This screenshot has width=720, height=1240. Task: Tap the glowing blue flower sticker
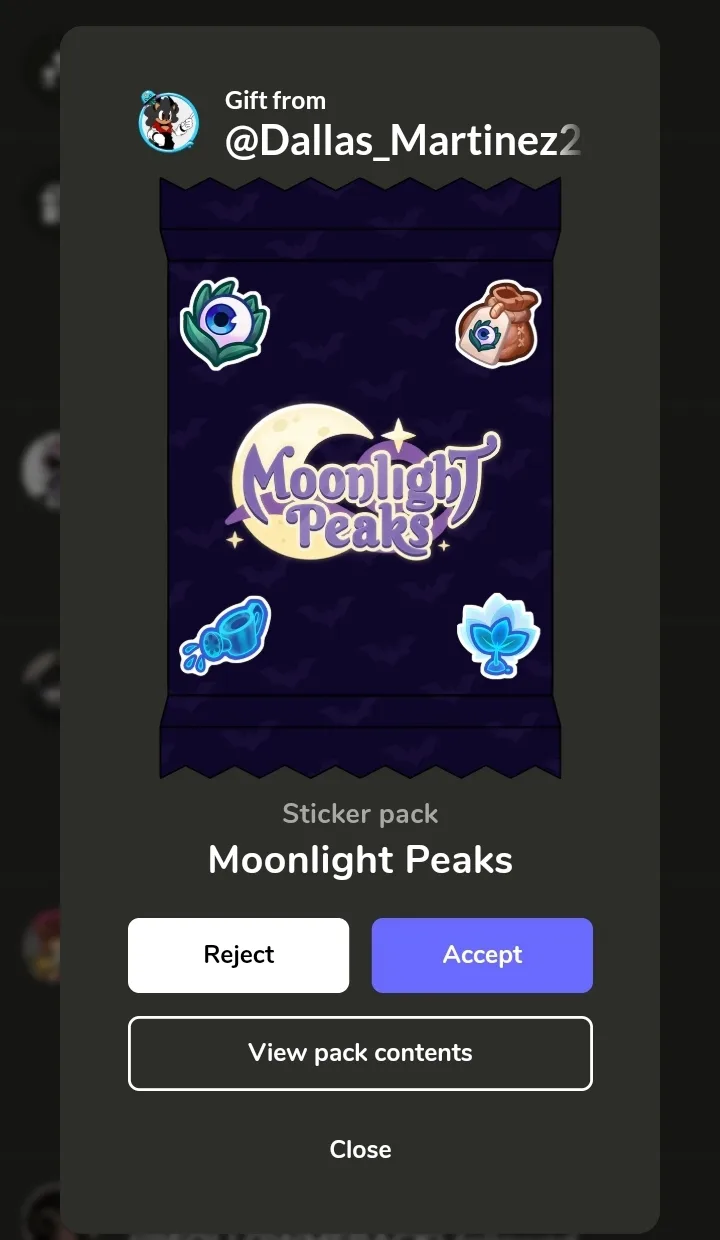[x=498, y=635]
